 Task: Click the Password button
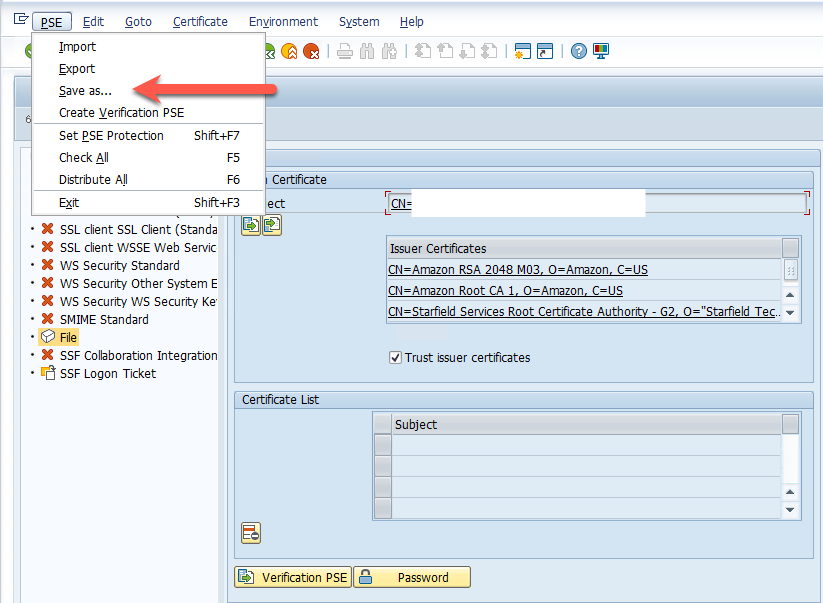[411, 577]
